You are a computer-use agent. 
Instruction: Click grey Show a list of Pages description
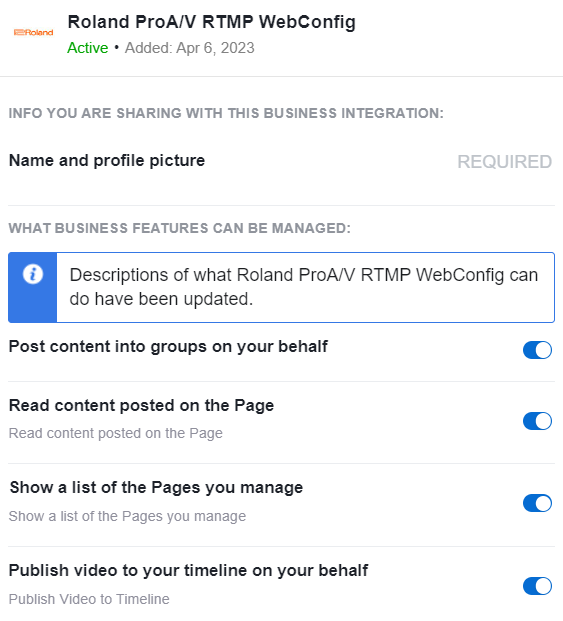click(x=127, y=516)
